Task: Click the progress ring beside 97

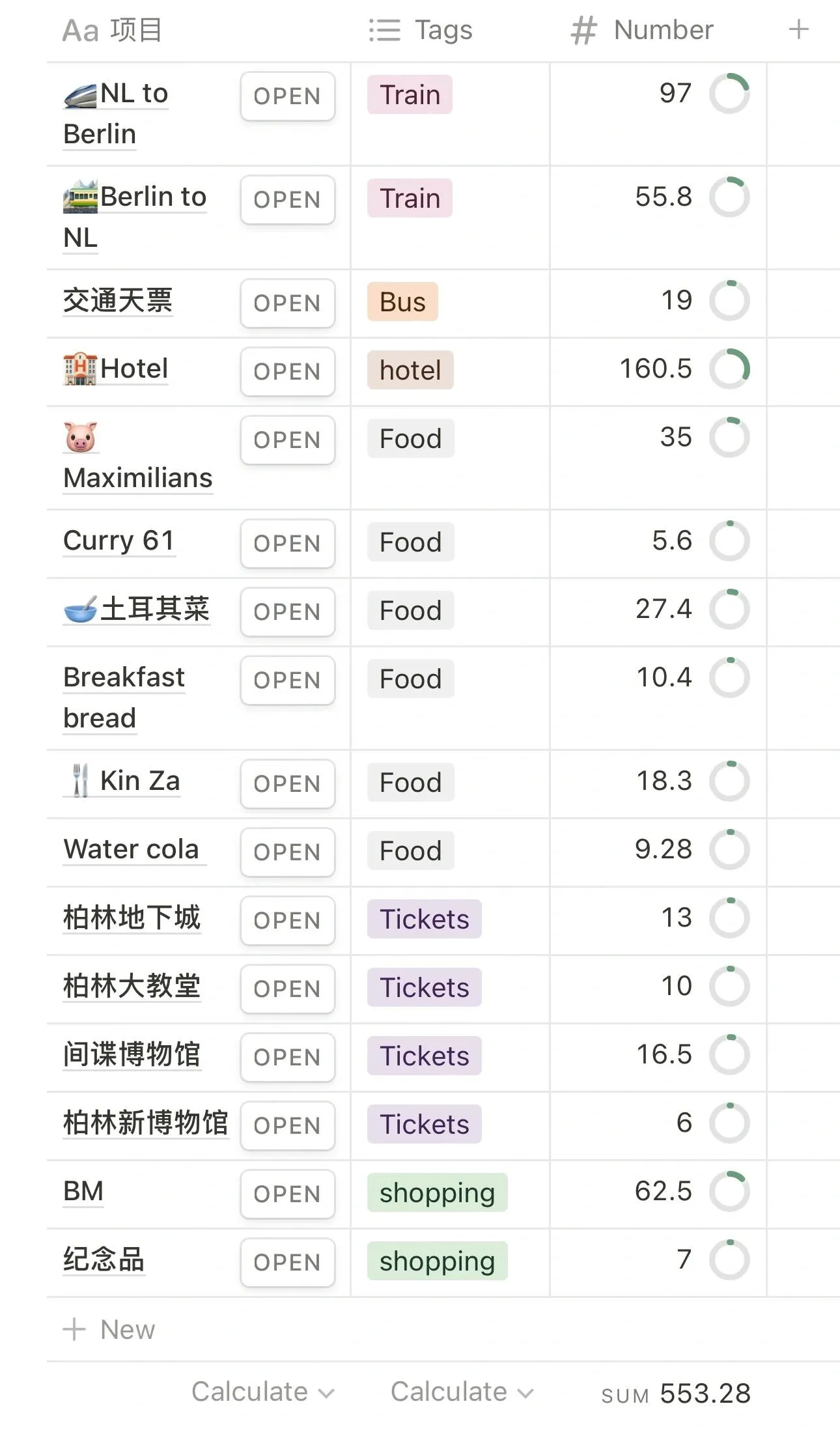Action: (x=729, y=94)
